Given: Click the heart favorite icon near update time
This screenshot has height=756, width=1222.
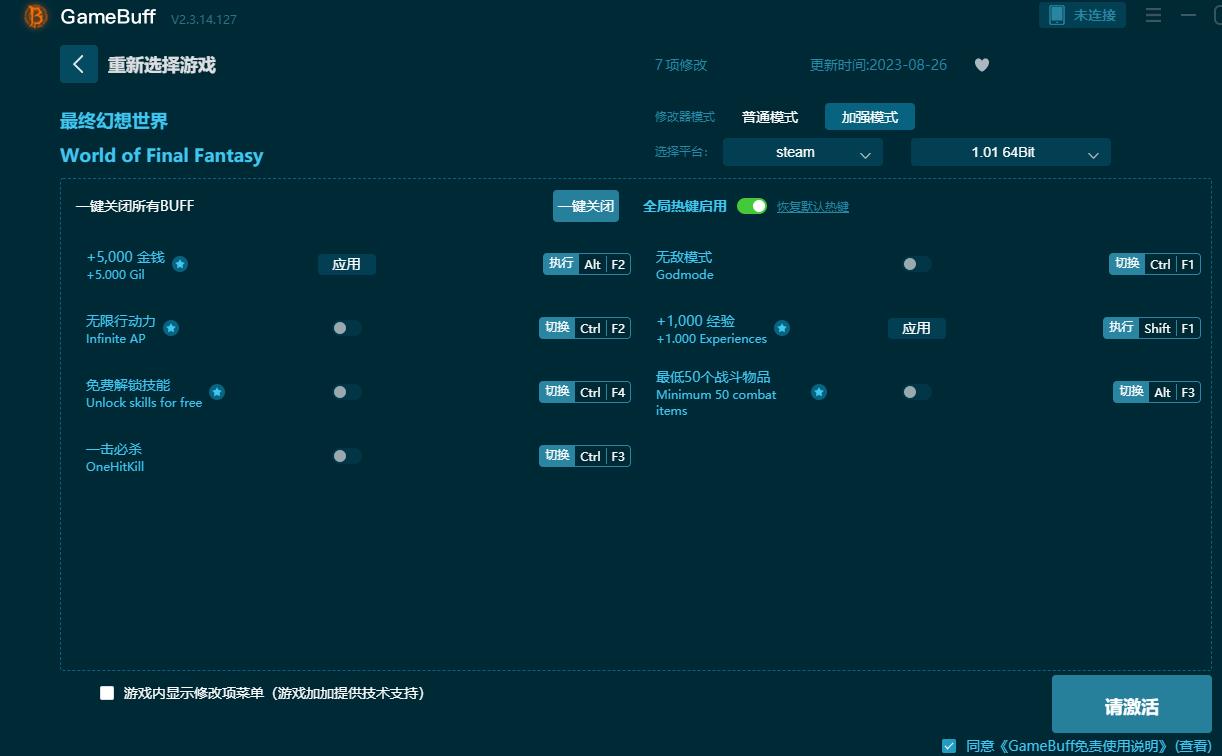Looking at the screenshot, I should click(x=981, y=64).
